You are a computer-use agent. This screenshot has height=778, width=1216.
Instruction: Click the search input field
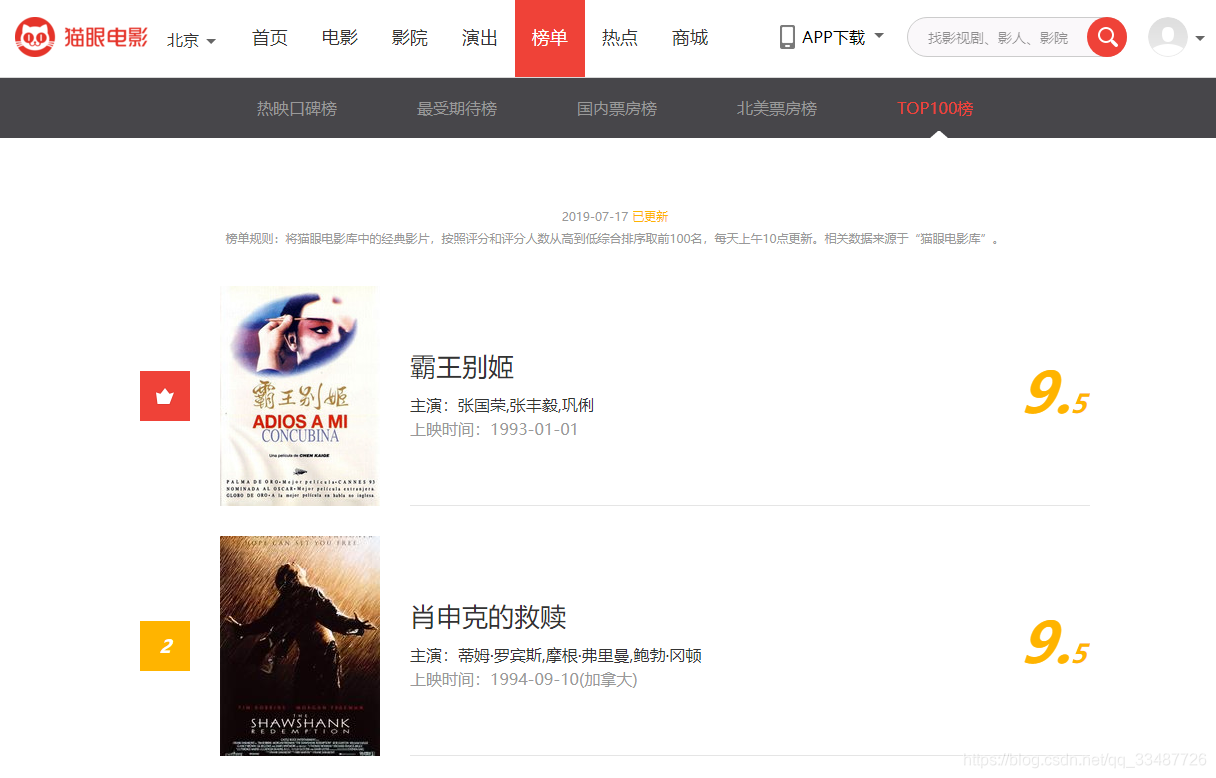click(x=1000, y=37)
